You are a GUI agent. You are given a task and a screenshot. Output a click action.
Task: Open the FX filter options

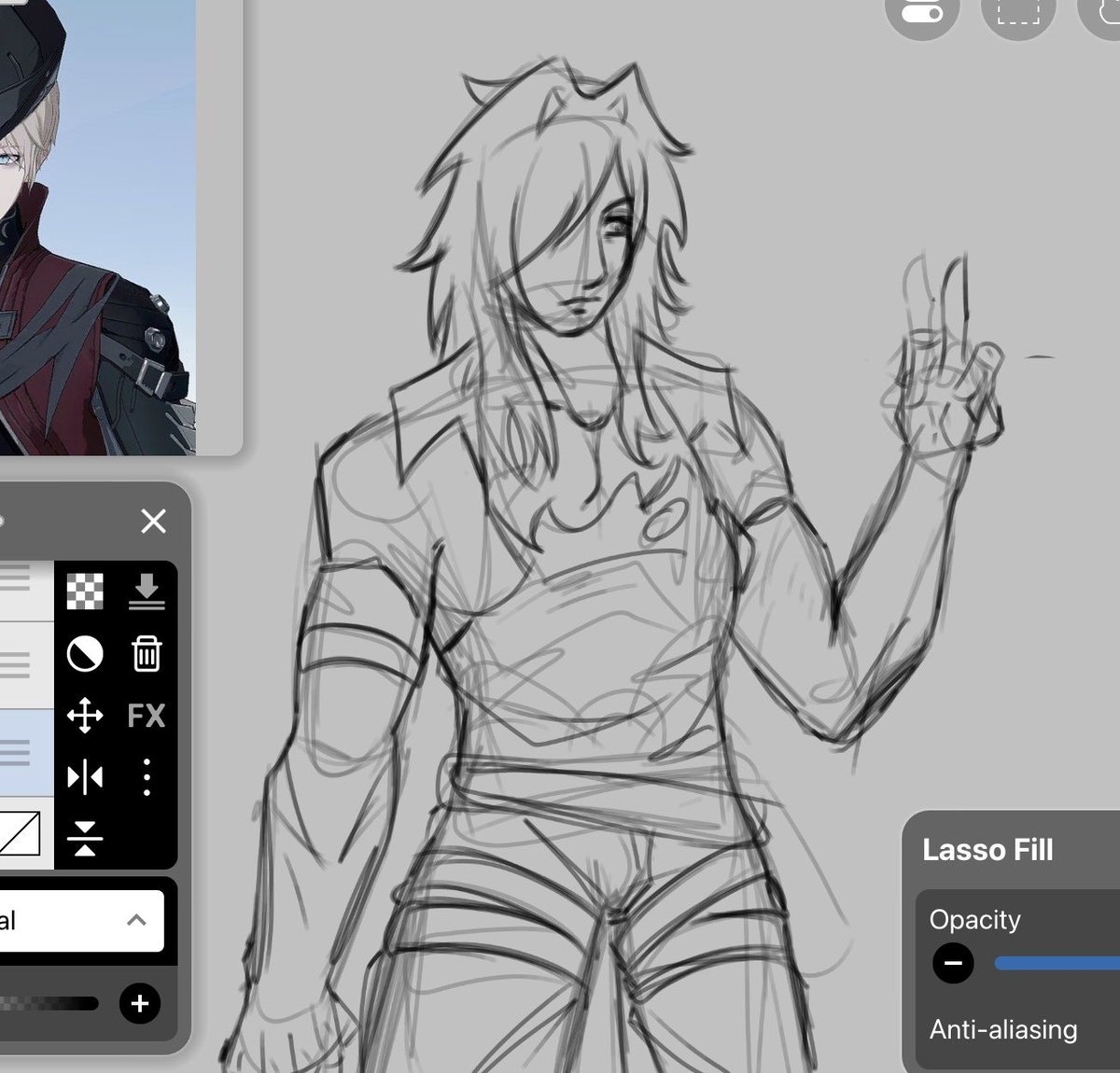147,716
